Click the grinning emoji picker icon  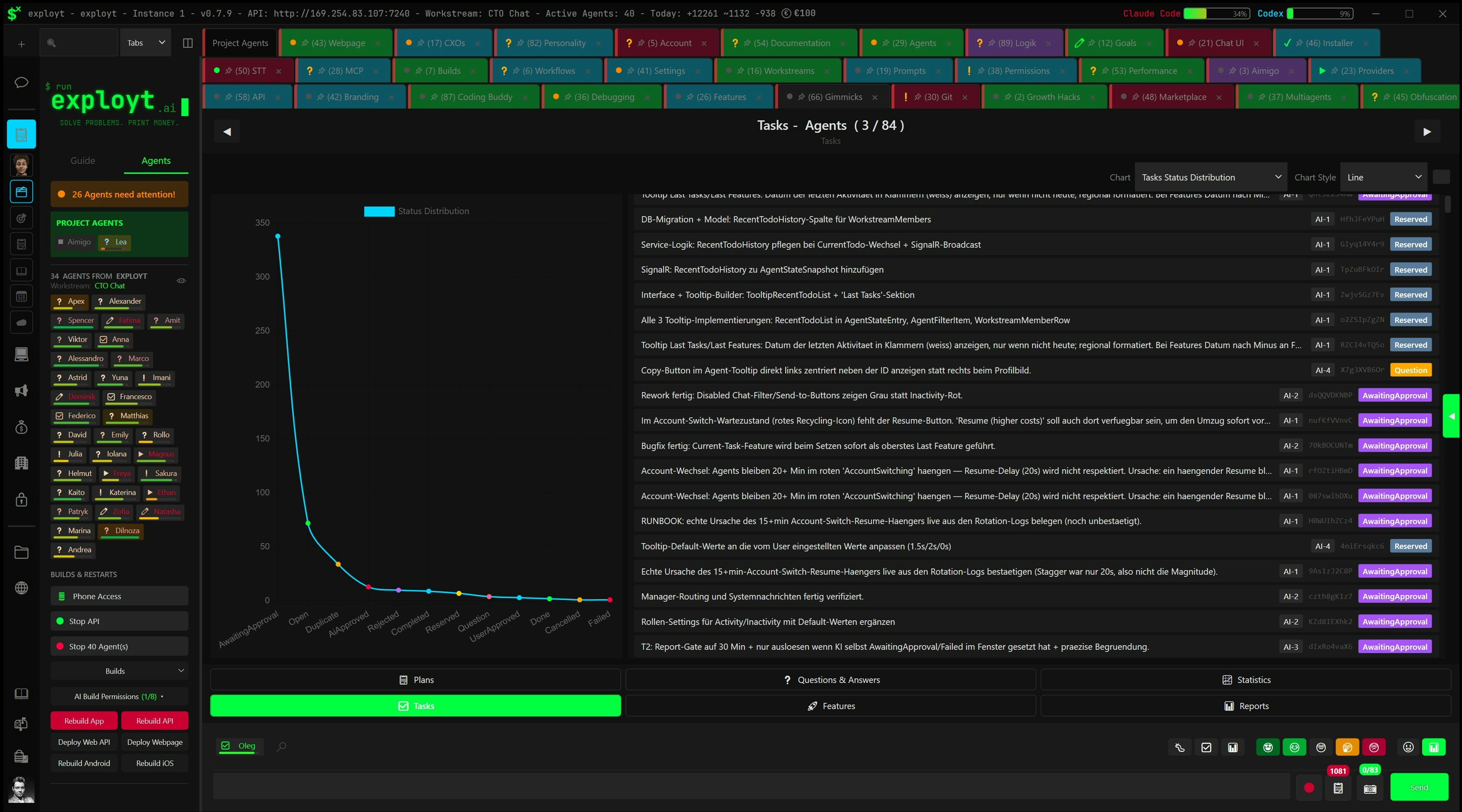click(x=1408, y=747)
